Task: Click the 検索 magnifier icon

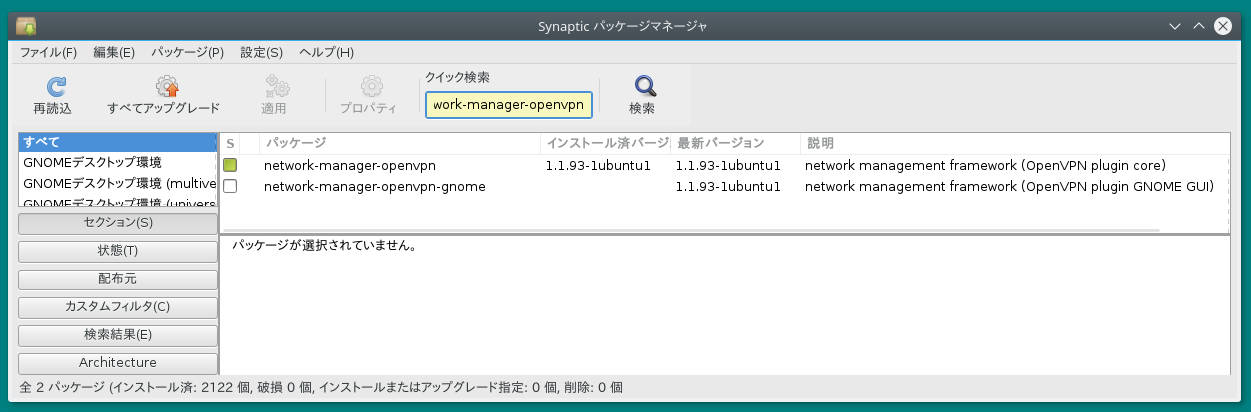Action: pyautogui.click(x=646, y=87)
